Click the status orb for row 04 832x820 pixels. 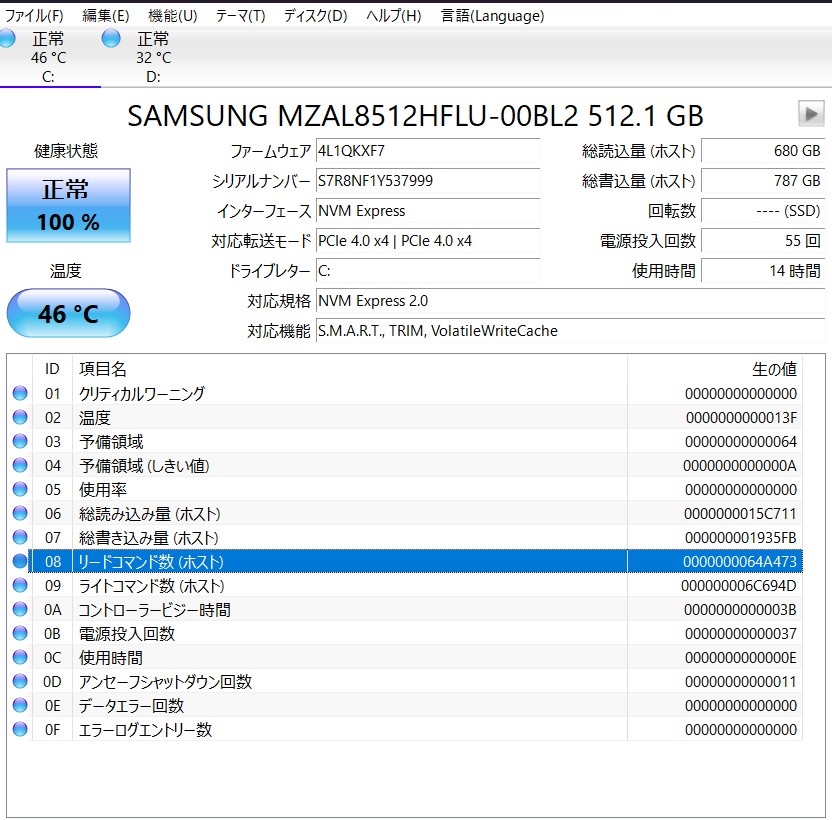20,465
